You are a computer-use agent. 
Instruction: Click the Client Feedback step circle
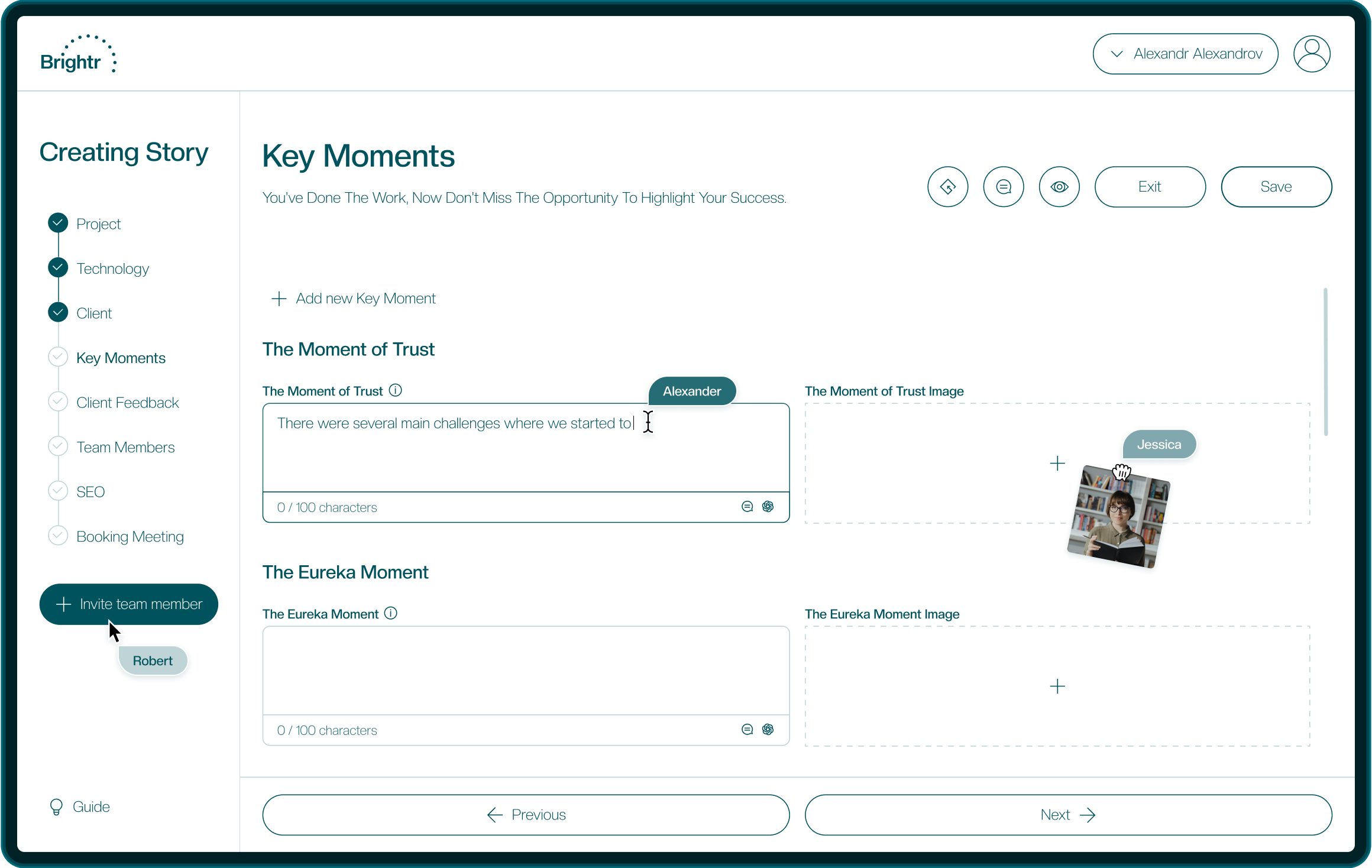(58, 401)
